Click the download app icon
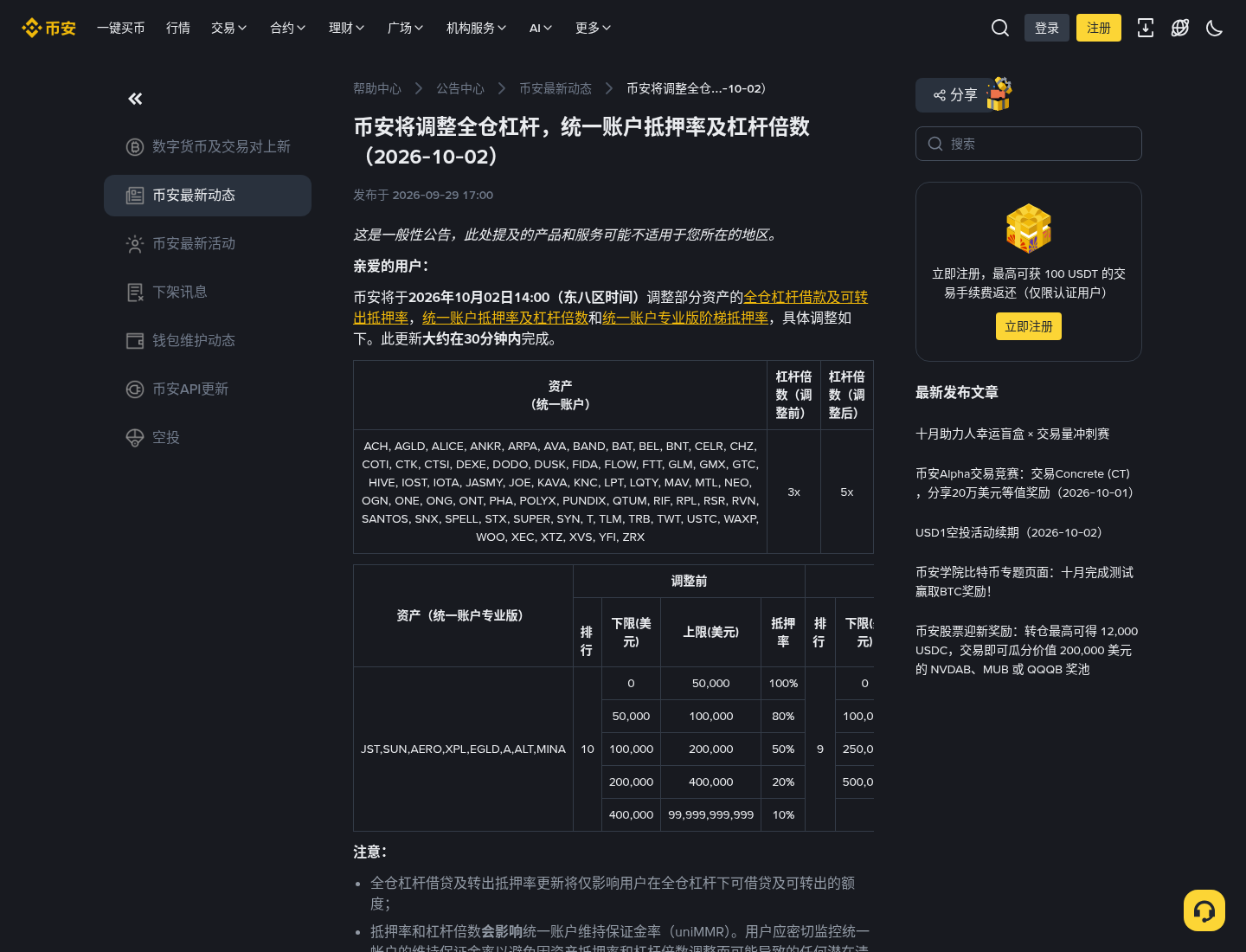The height and width of the screenshot is (952, 1246). 1146,28
